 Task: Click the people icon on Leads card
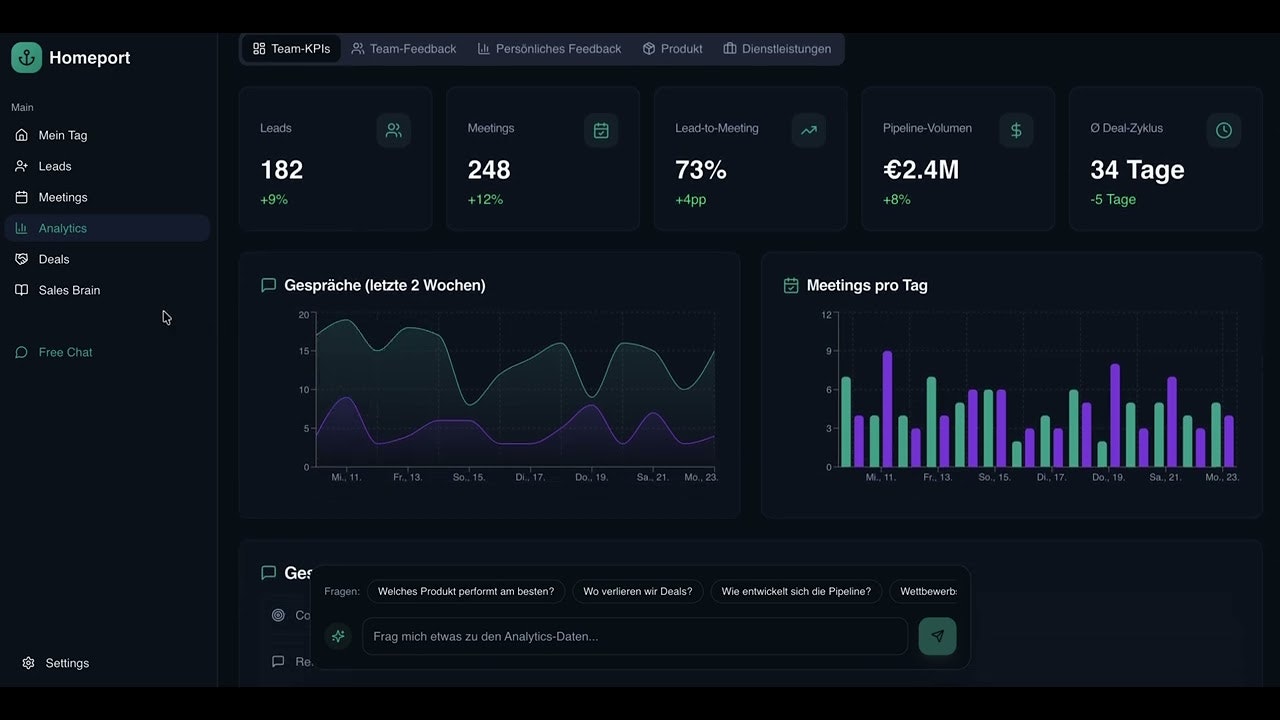tap(394, 130)
